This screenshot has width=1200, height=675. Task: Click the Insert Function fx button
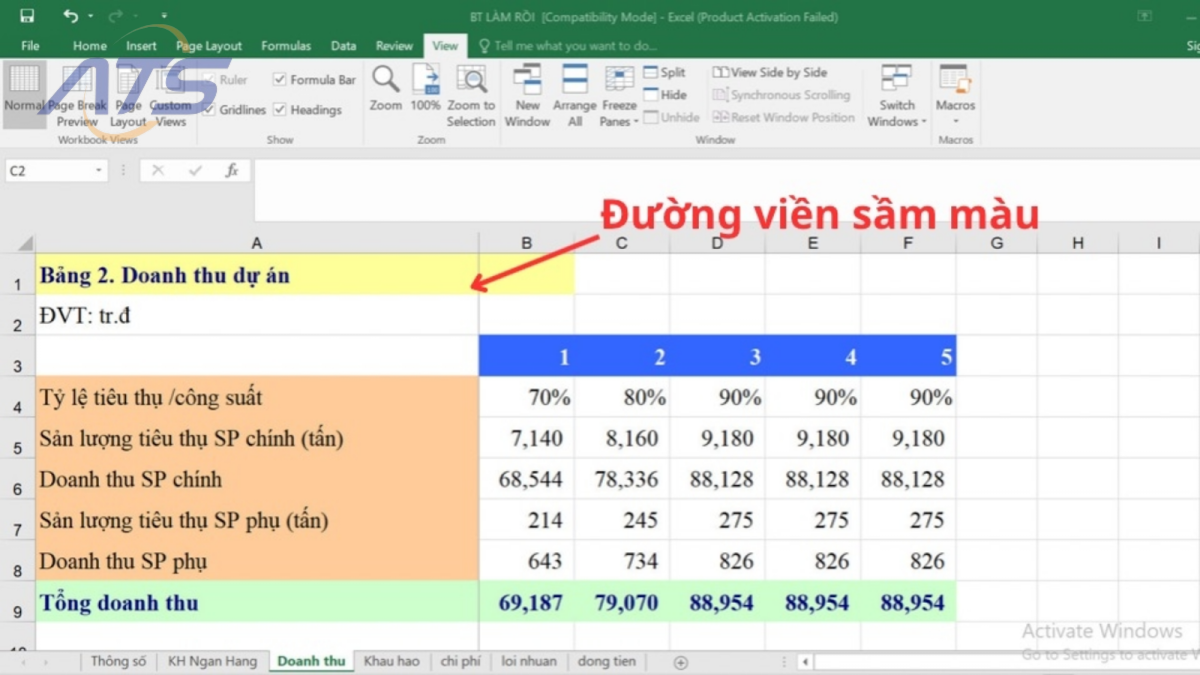pyautogui.click(x=232, y=170)
